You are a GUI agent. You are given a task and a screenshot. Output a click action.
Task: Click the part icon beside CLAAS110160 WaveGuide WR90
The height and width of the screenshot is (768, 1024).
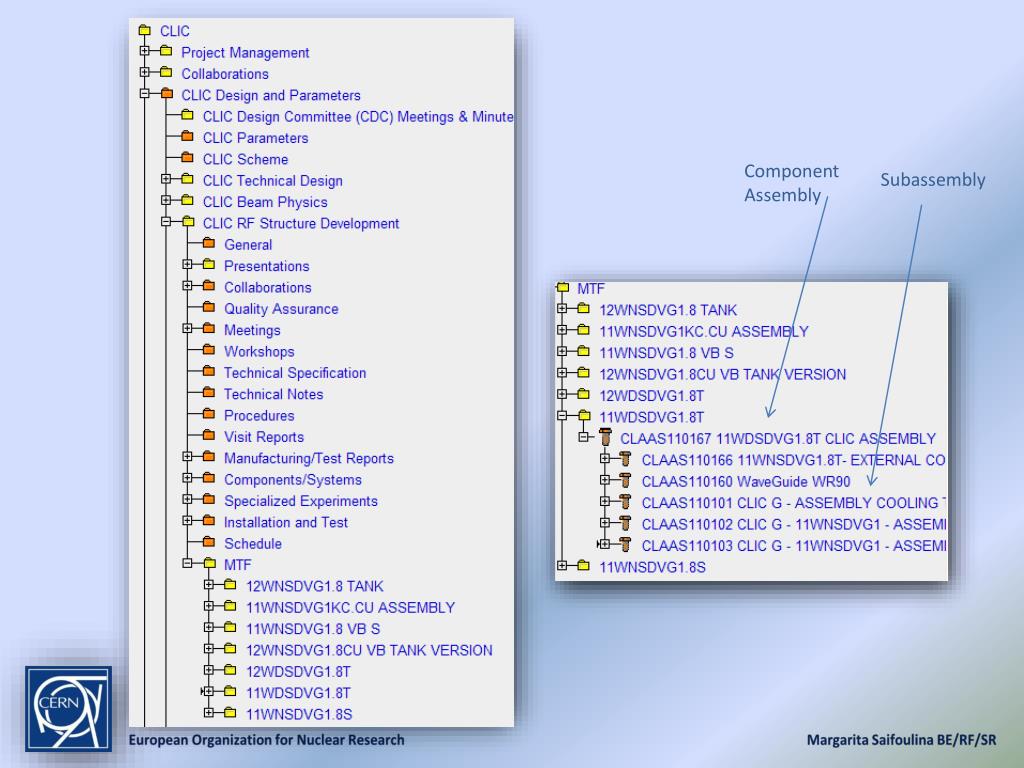[625, 481]
